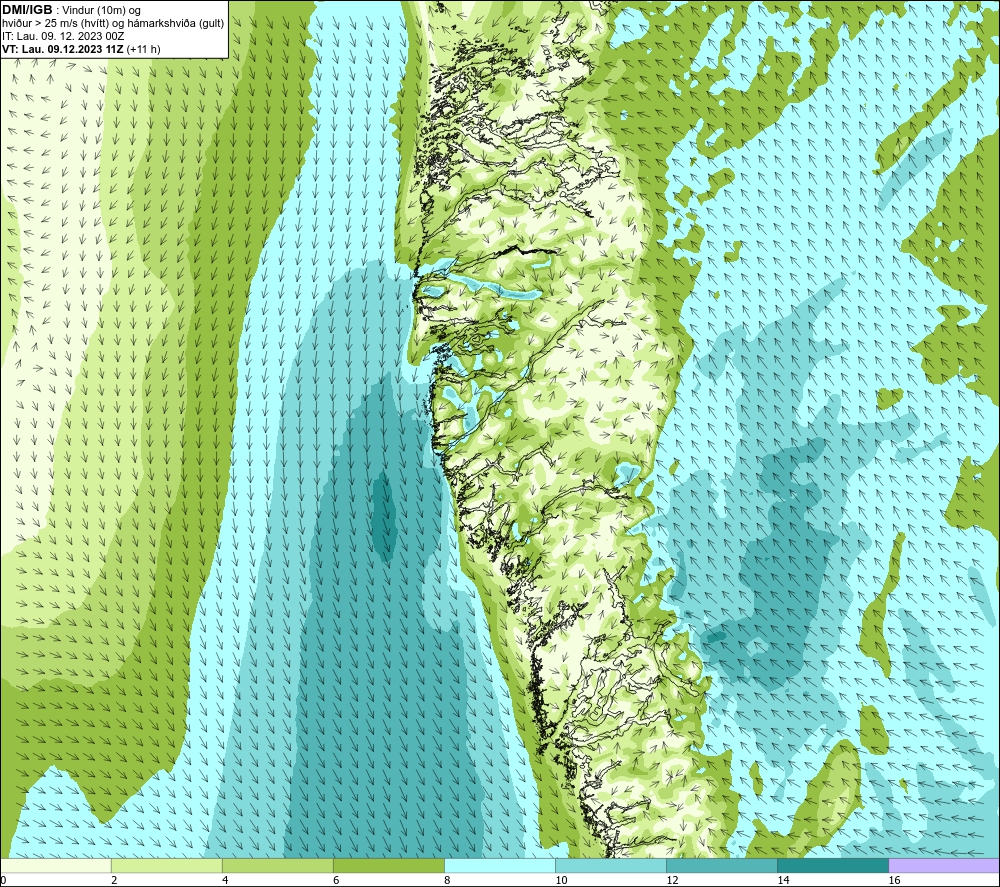The width and height of the screenshot is (1000, 887).
Task: Click the olive green 6–8 m/s legend swatch
Action: [x=389, y=865]
